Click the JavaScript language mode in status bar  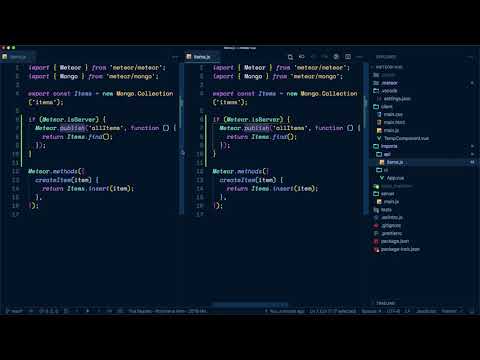(426, 311)
